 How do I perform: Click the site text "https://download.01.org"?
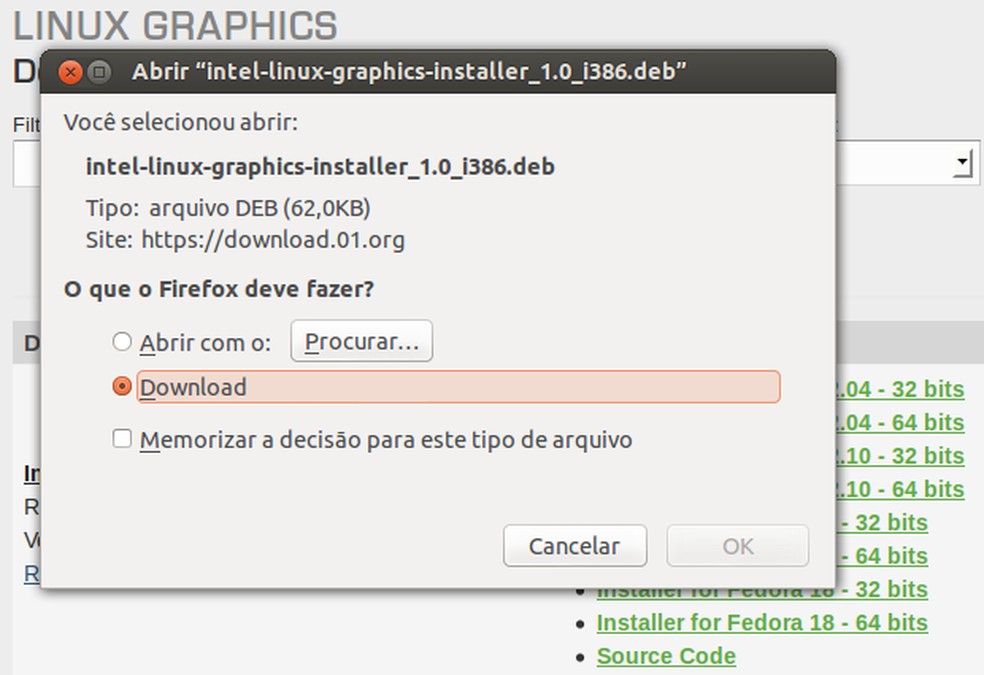[x=273, y=240]
